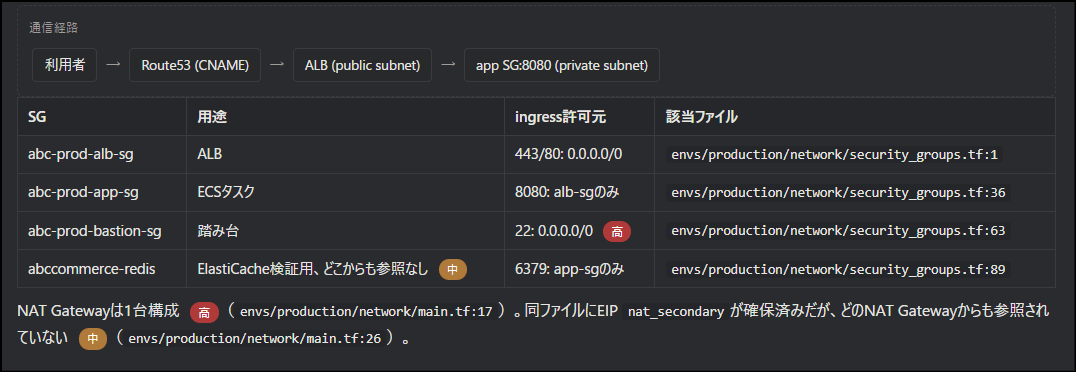Open the security_groups.tf:63 file reference
This screenshot has width=1076, height=372.
837,231
